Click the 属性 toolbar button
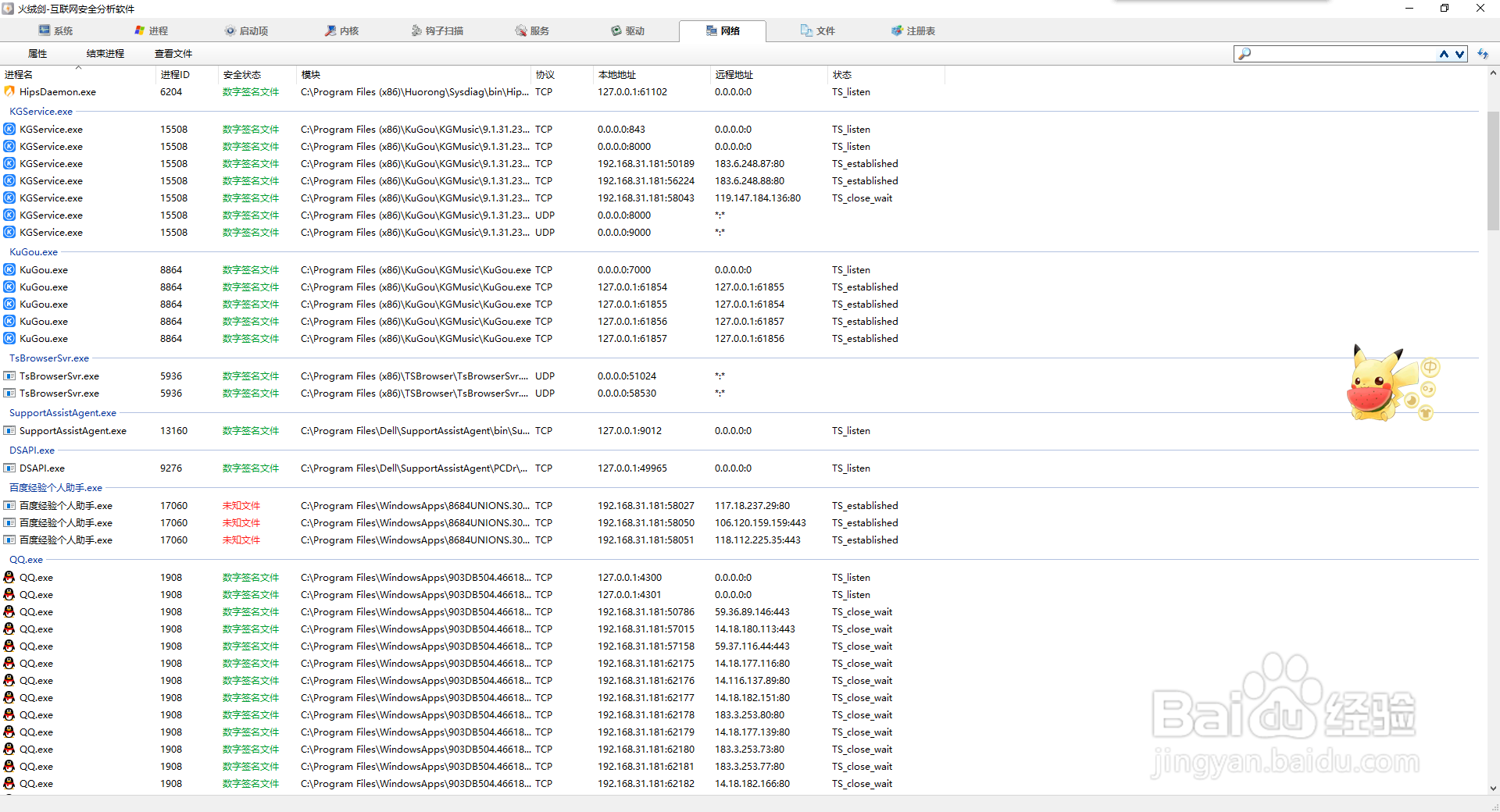 [x=37, y=53]
